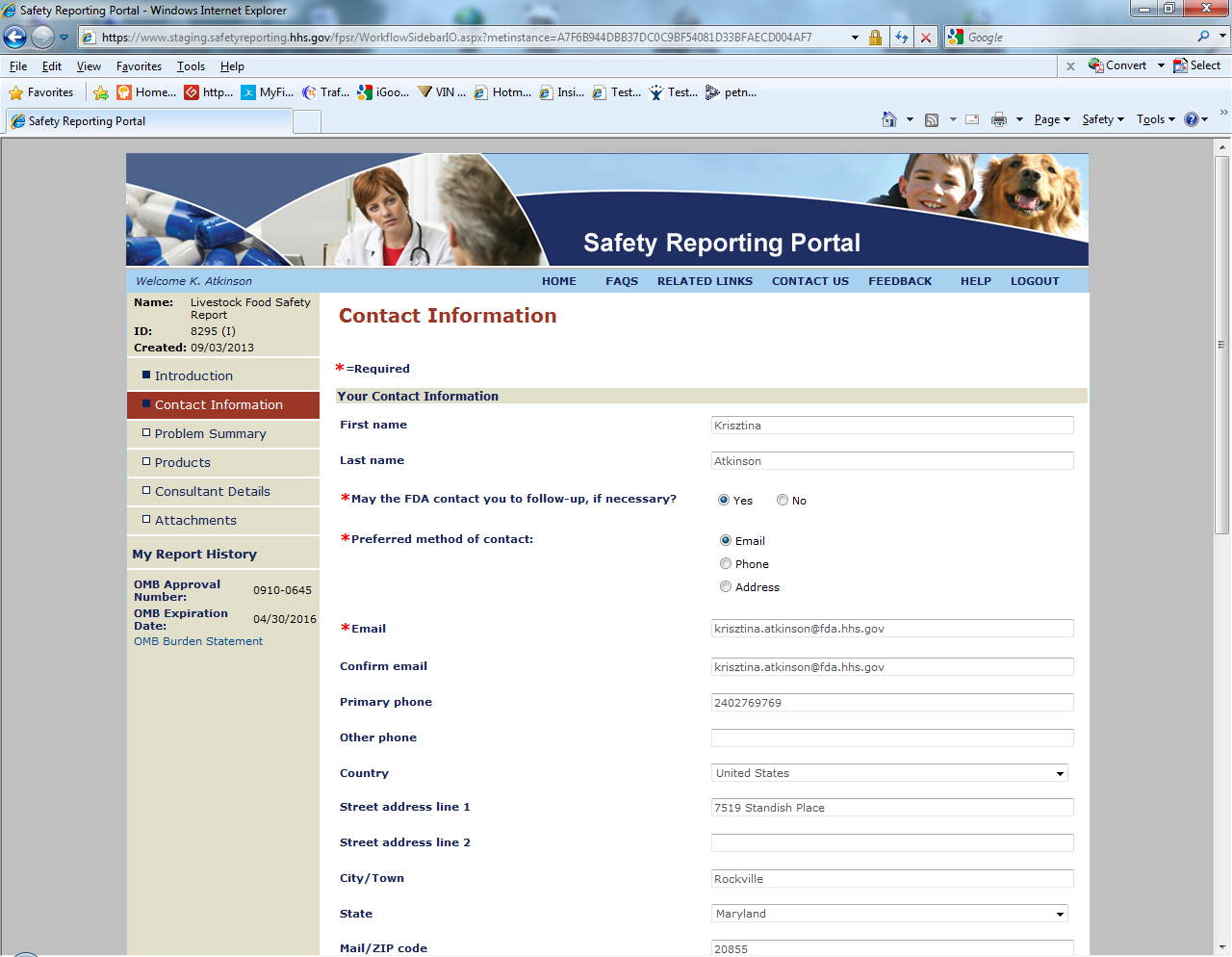Click the Street address line 2 field
The image size is (1232, 957).
tap(892, 842)
